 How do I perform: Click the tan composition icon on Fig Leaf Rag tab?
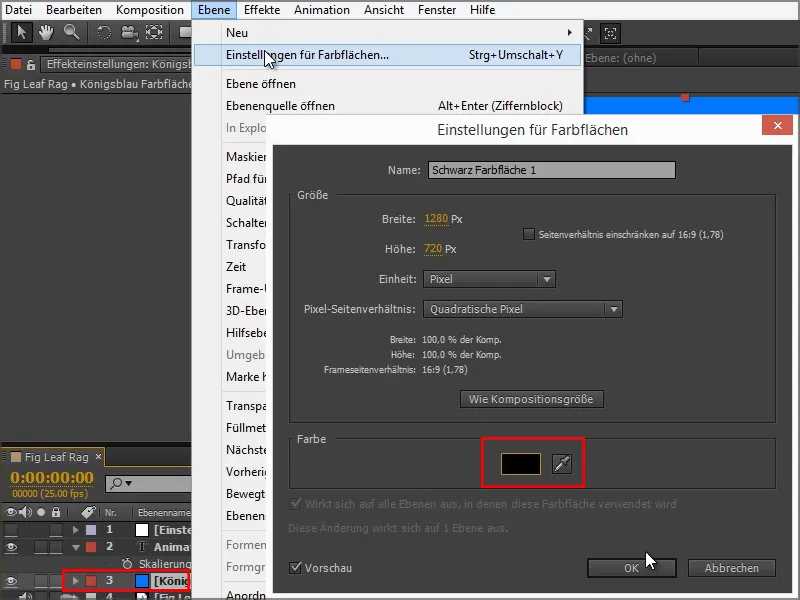tap(16, 457)
